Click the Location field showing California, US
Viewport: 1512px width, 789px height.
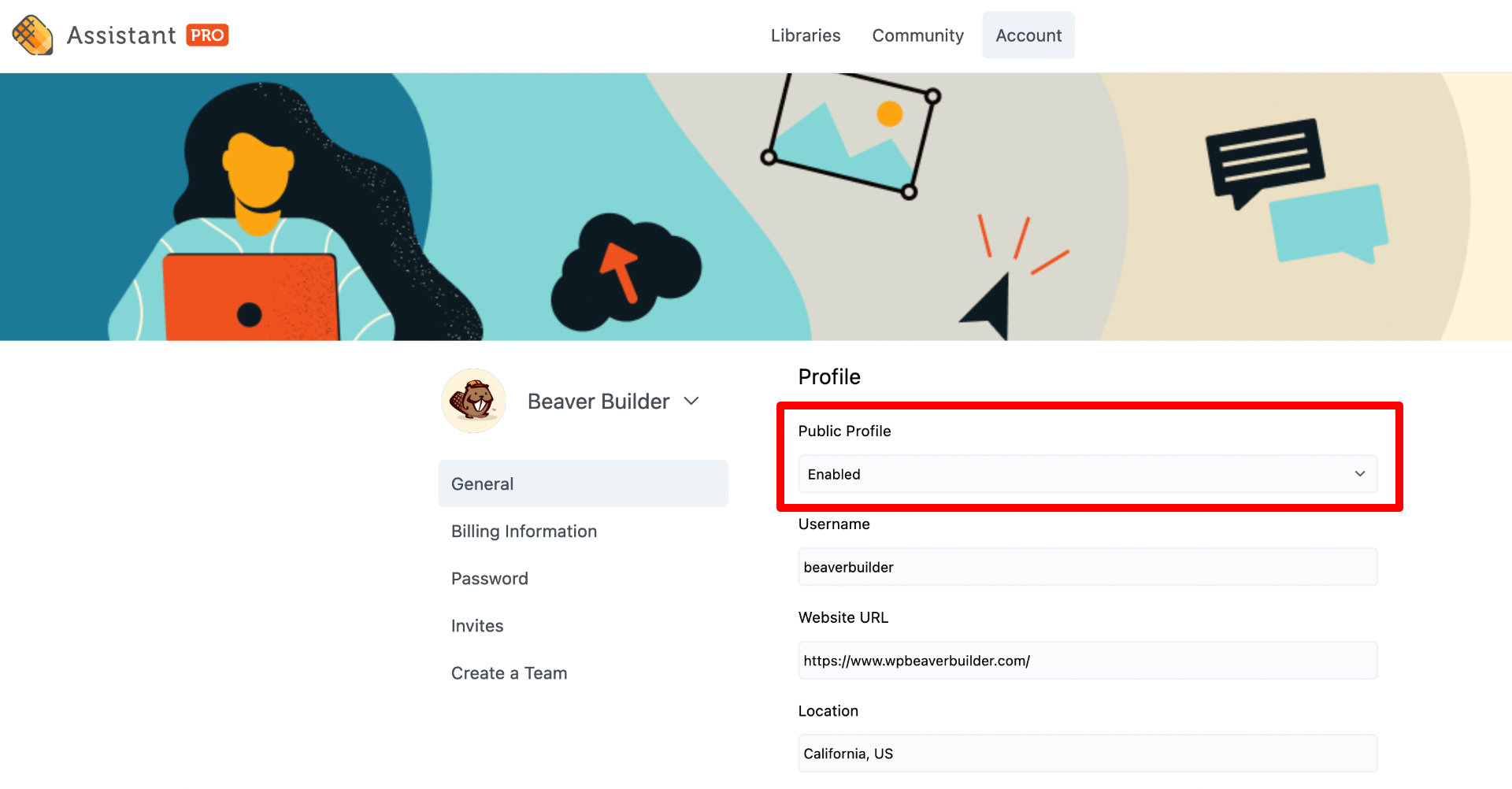tap(1087, 753)
